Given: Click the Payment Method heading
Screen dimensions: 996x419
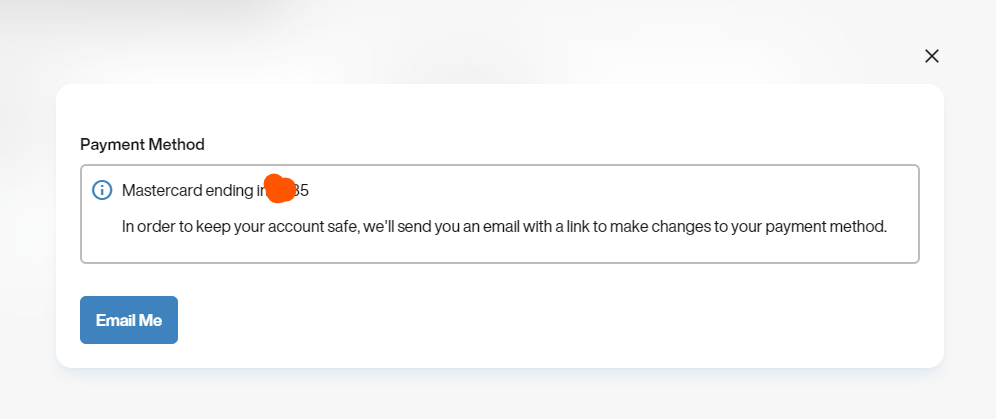Looking at the screenshot, I should (142, 144).
